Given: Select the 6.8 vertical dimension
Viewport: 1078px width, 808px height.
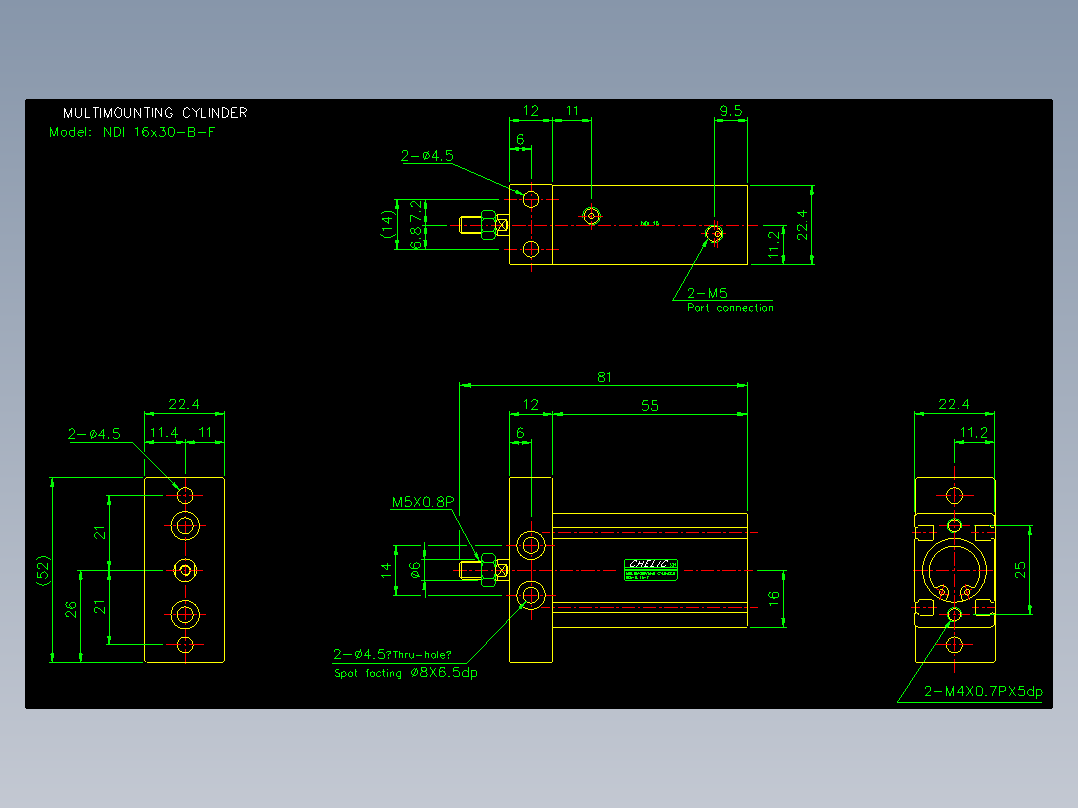Looking at the screenshot, I should [415, 238].
